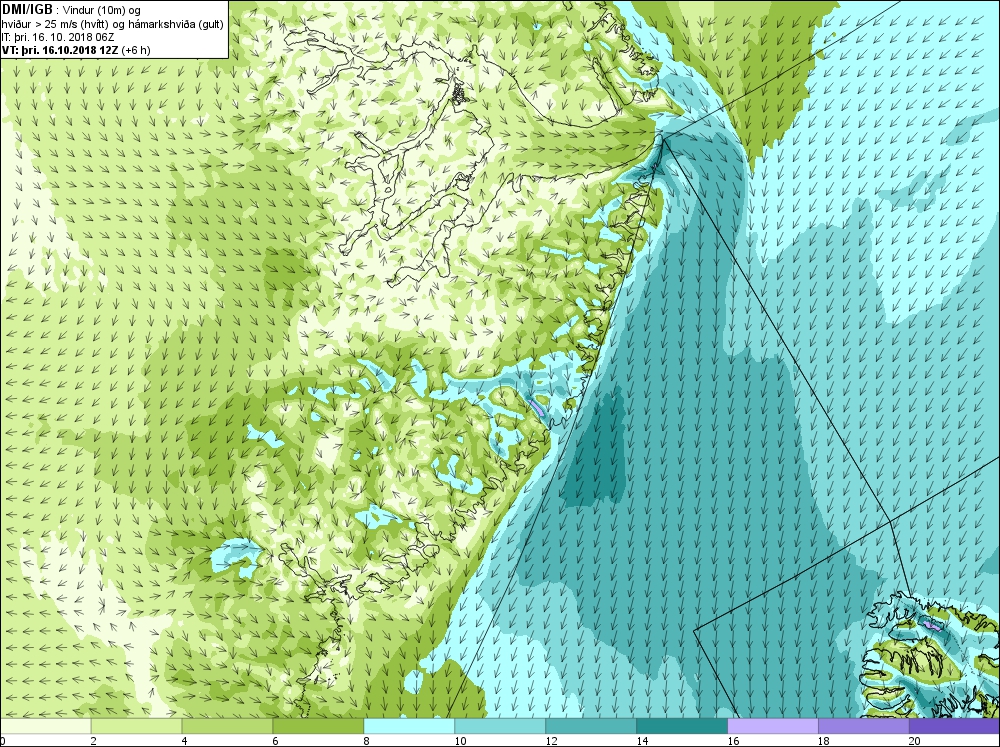
Task: Click the legend scale label '6'
Action: point(276,741)
